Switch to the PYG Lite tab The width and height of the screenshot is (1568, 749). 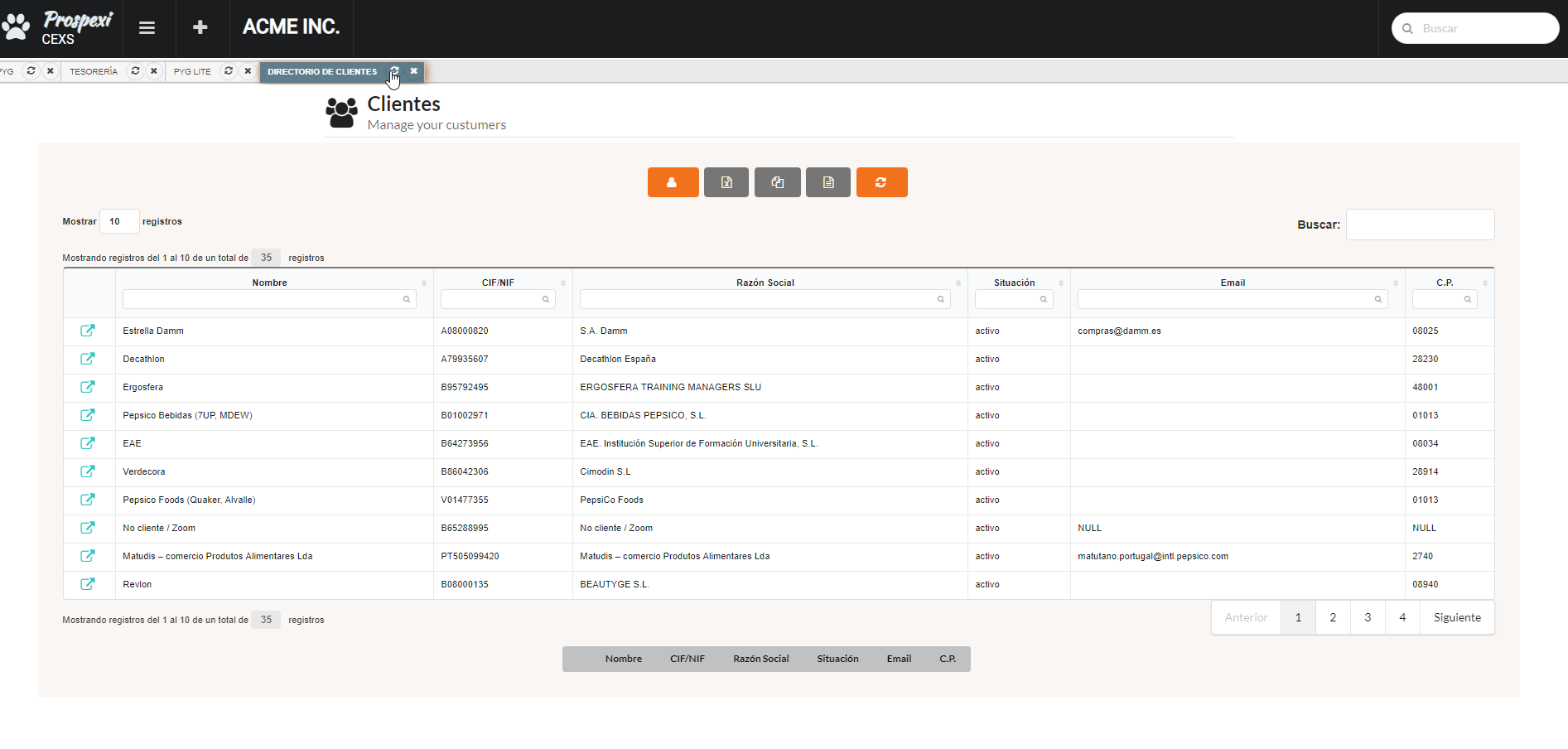click(x=192, y=72)
